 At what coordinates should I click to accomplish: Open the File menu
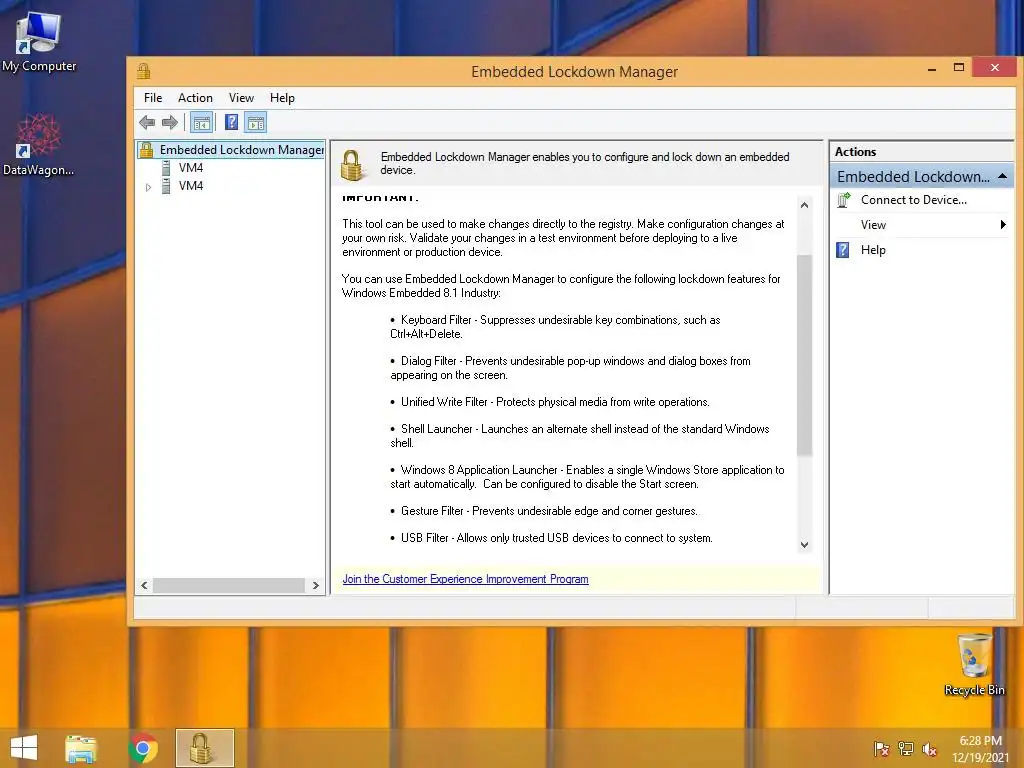153,98
